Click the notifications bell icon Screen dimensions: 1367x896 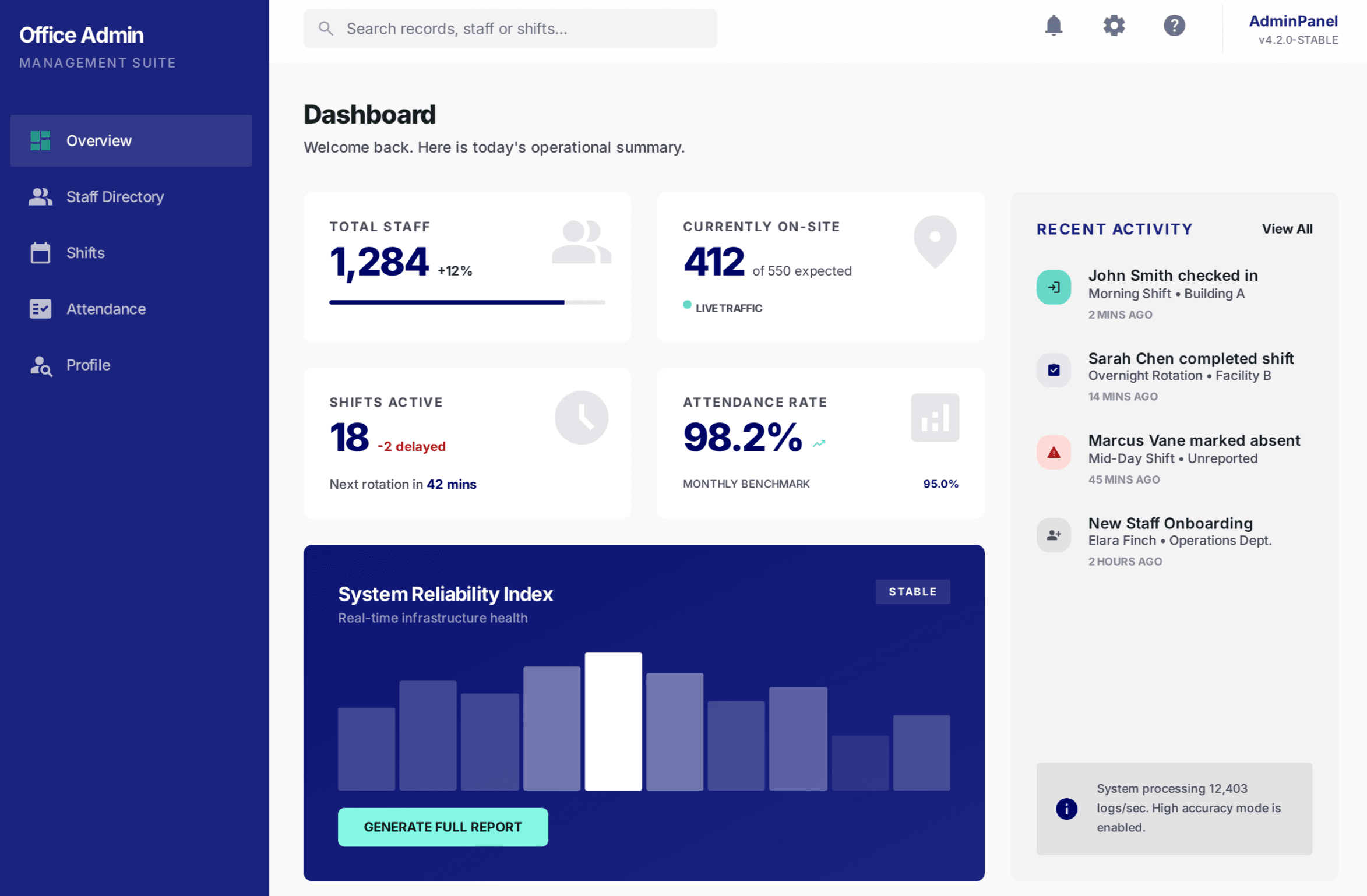(1053, 26)
